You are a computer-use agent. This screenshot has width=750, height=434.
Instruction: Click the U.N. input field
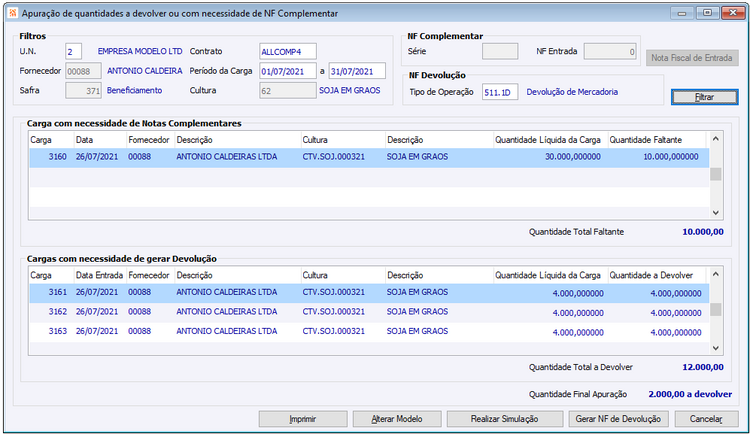click(x=74, y=51)
